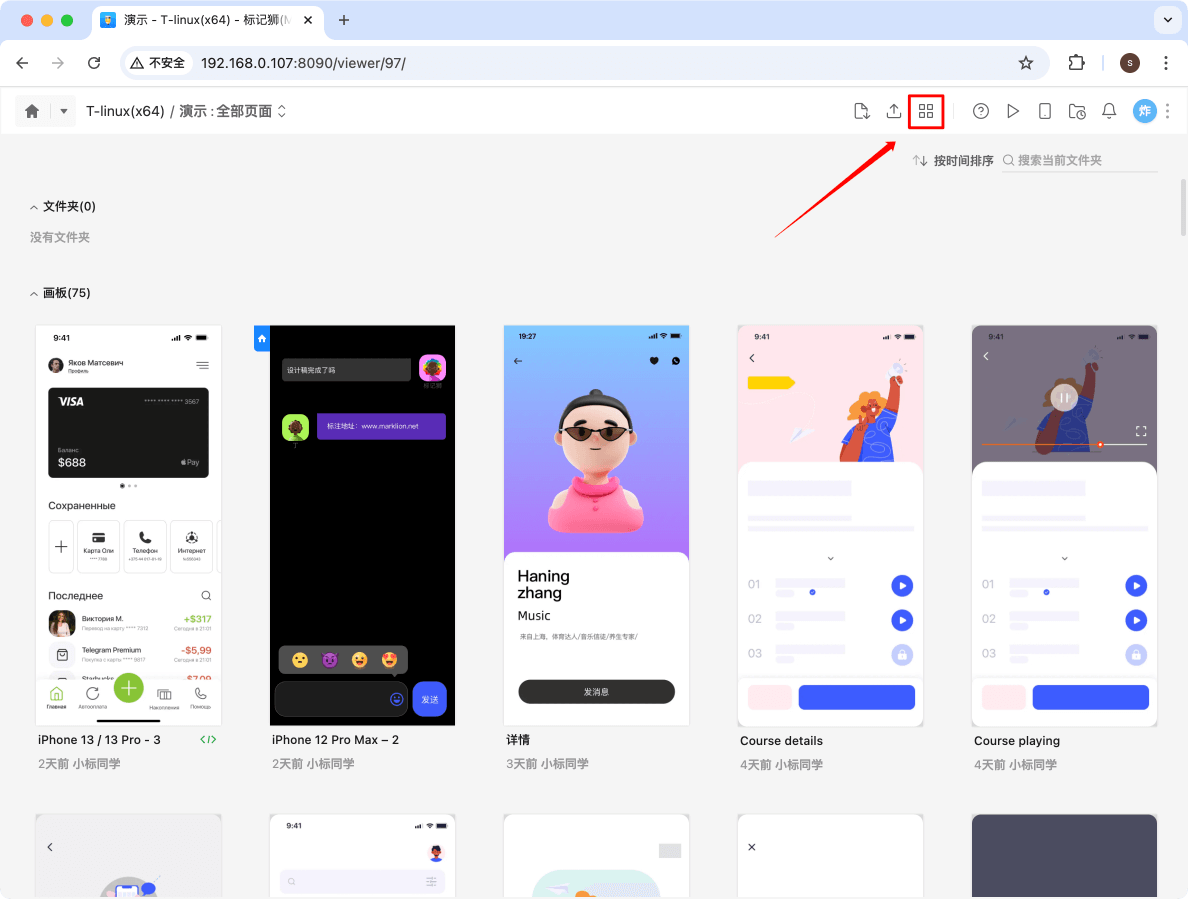This screenshot has width=1188, height=899.
Task: Click the export/download file icon
Action: [861, 111]
